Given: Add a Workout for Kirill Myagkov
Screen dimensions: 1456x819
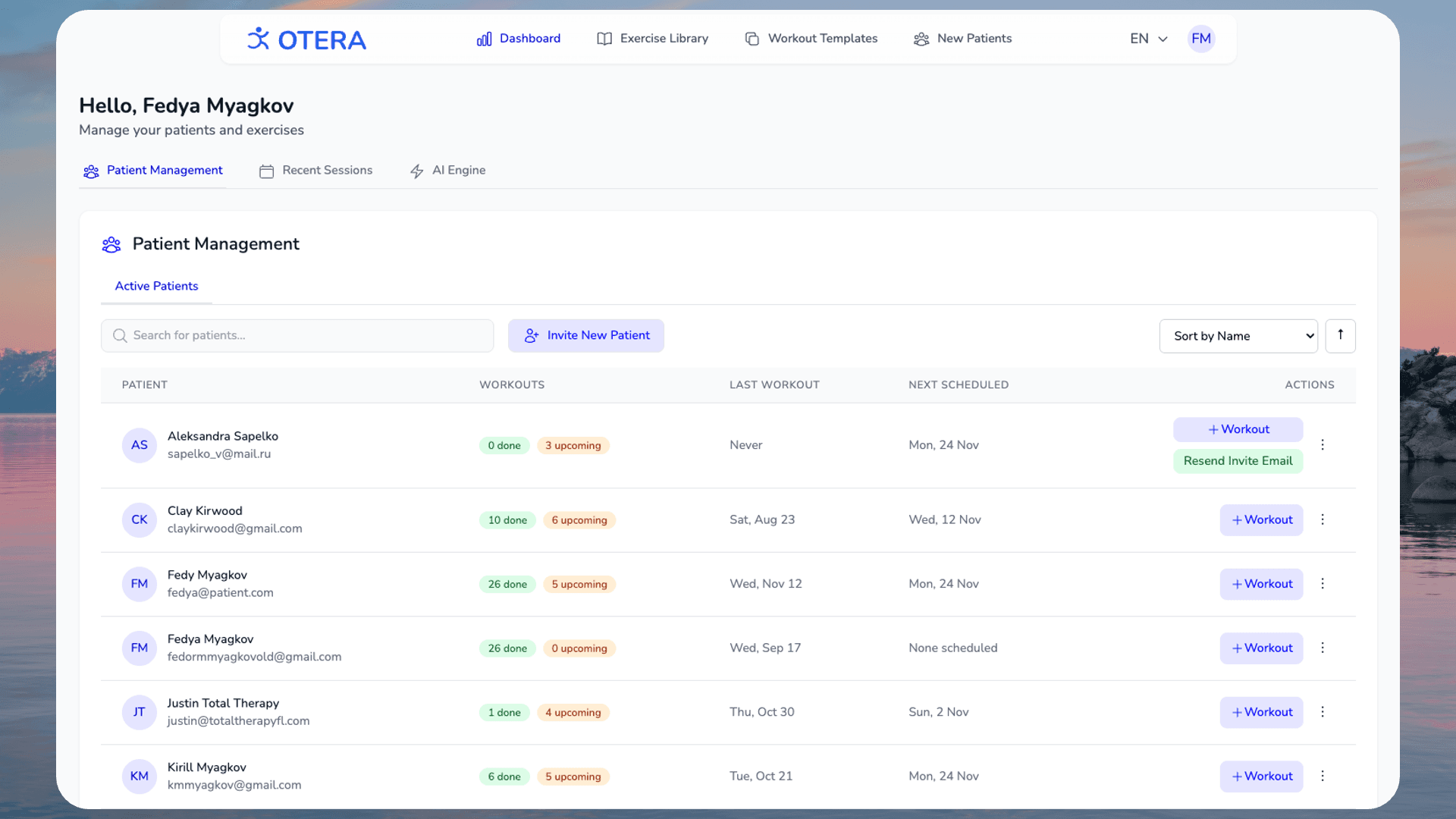Looking at the screenshot, I should click(1260, 776).
